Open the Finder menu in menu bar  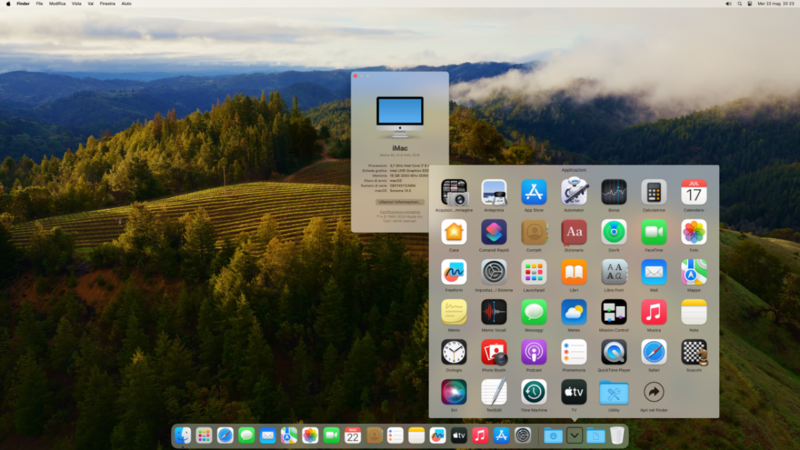23,4
